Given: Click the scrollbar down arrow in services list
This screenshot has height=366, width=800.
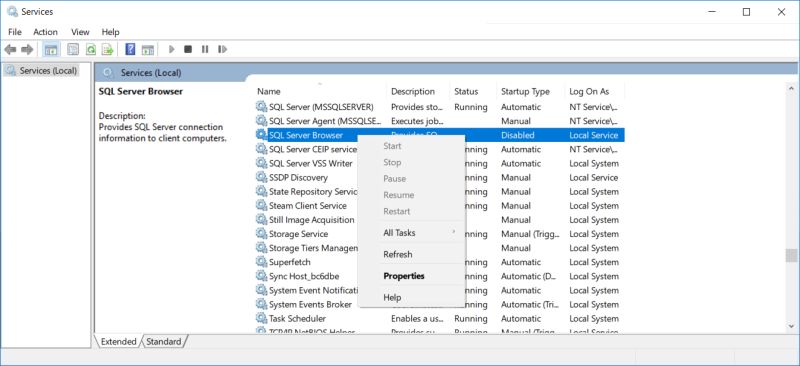Looking at the screenshot, I should (x=791, y=326).
